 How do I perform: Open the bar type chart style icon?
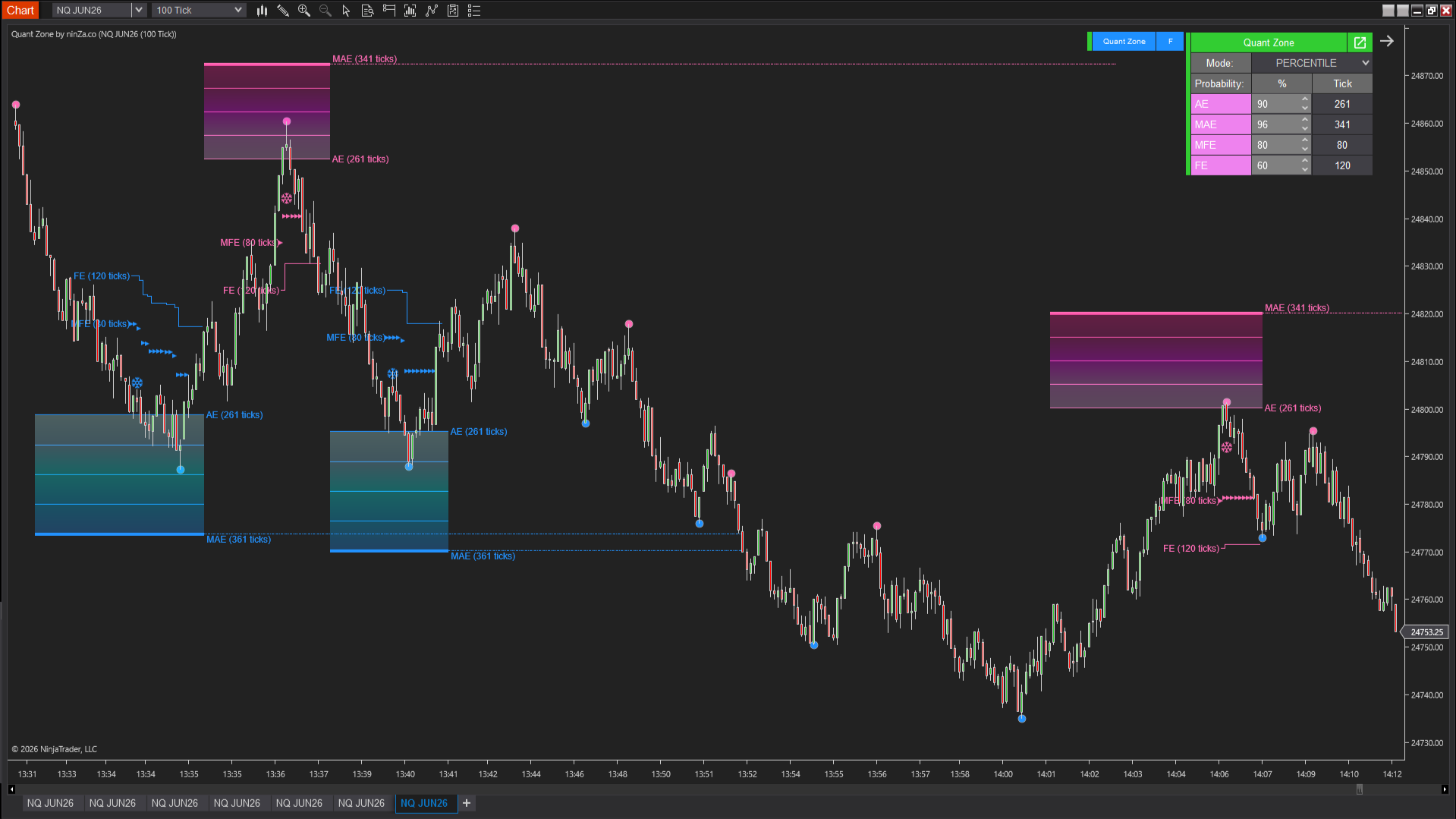[x=262, y=11]
